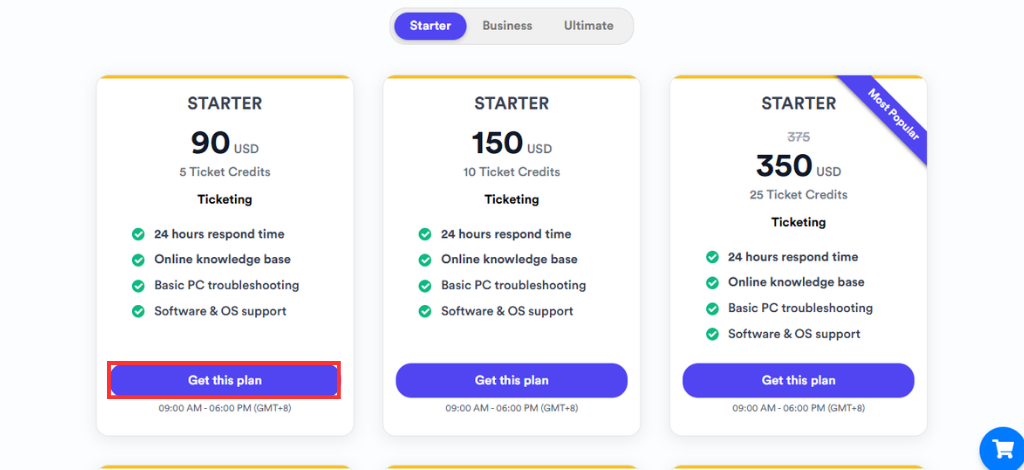The height and width of the screenshot is (470, 1024).
Task: Click checkmark beside "Online knowledge base" in 90 USD plan
Action: coord(138,259)
